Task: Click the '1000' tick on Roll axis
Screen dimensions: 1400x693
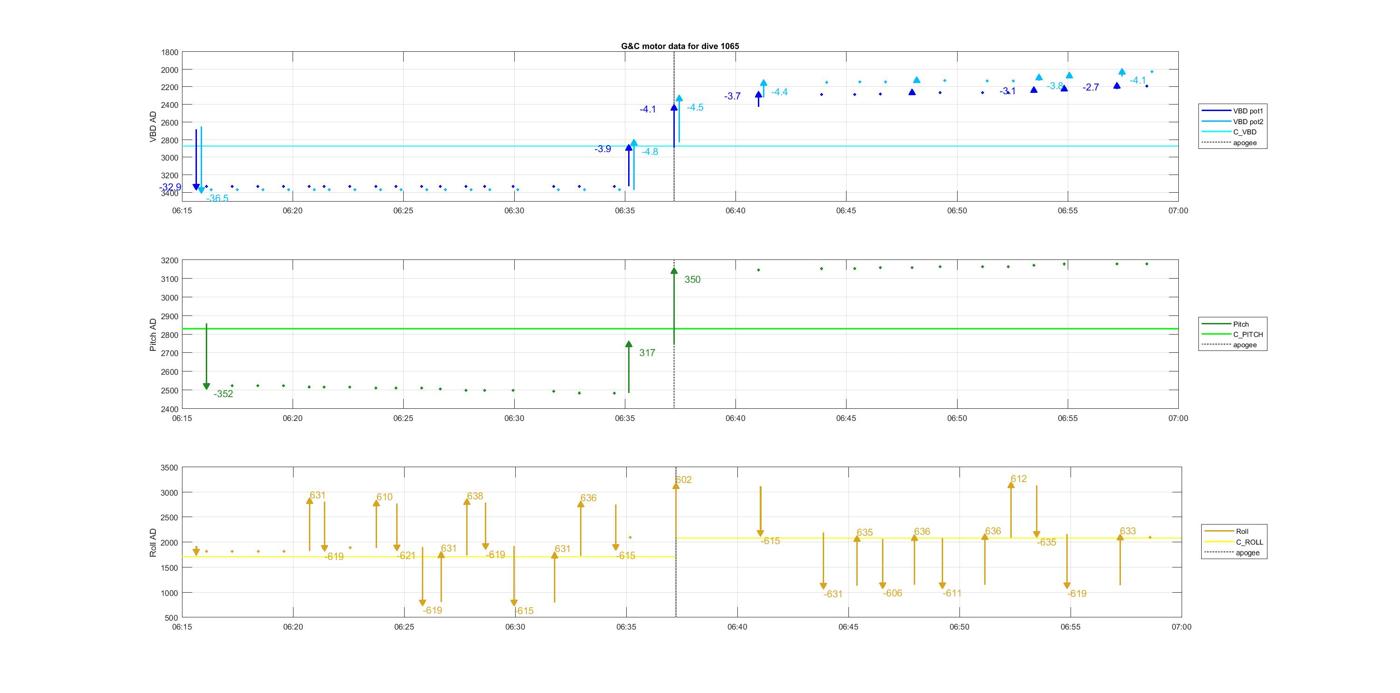Action: point(170,593)
